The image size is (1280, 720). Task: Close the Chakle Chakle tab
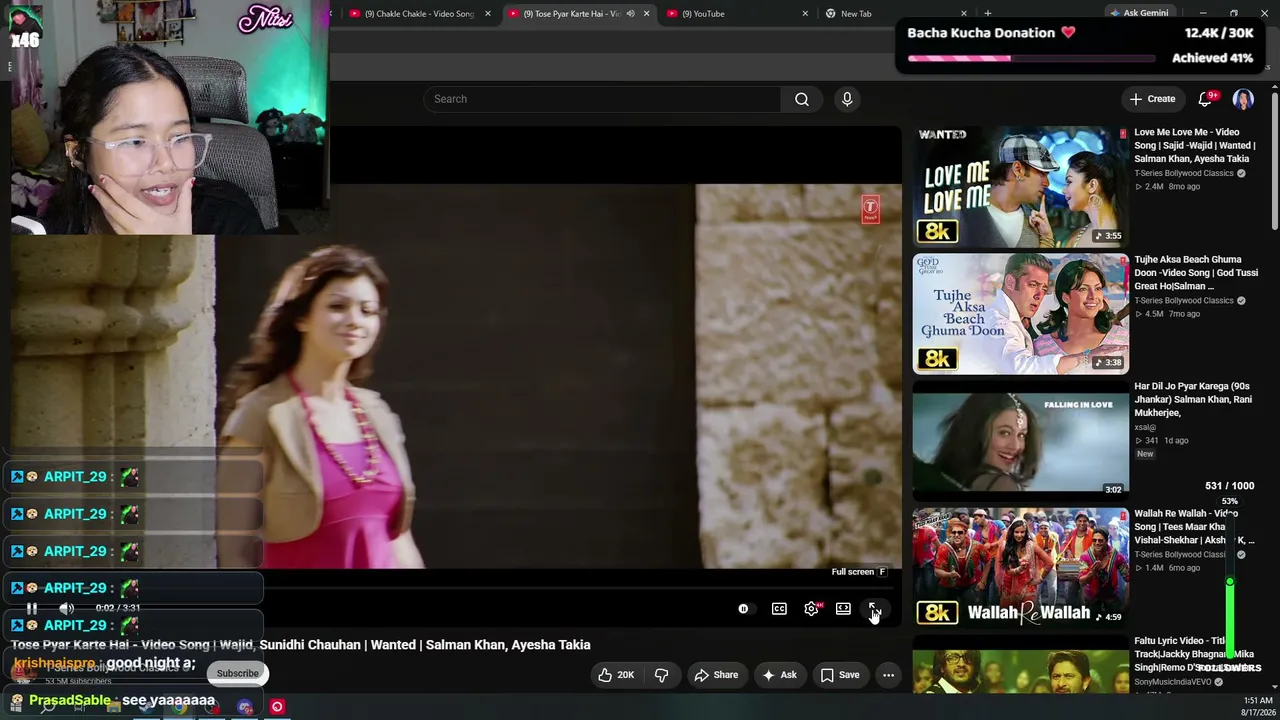(488, 14)
